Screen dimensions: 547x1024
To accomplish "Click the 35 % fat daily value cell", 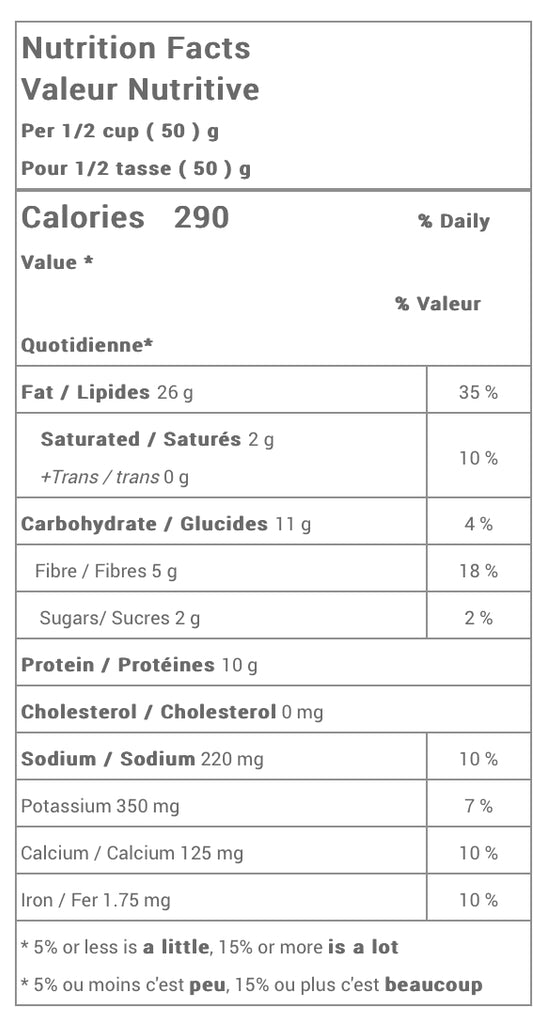I will tap(478, 390).
